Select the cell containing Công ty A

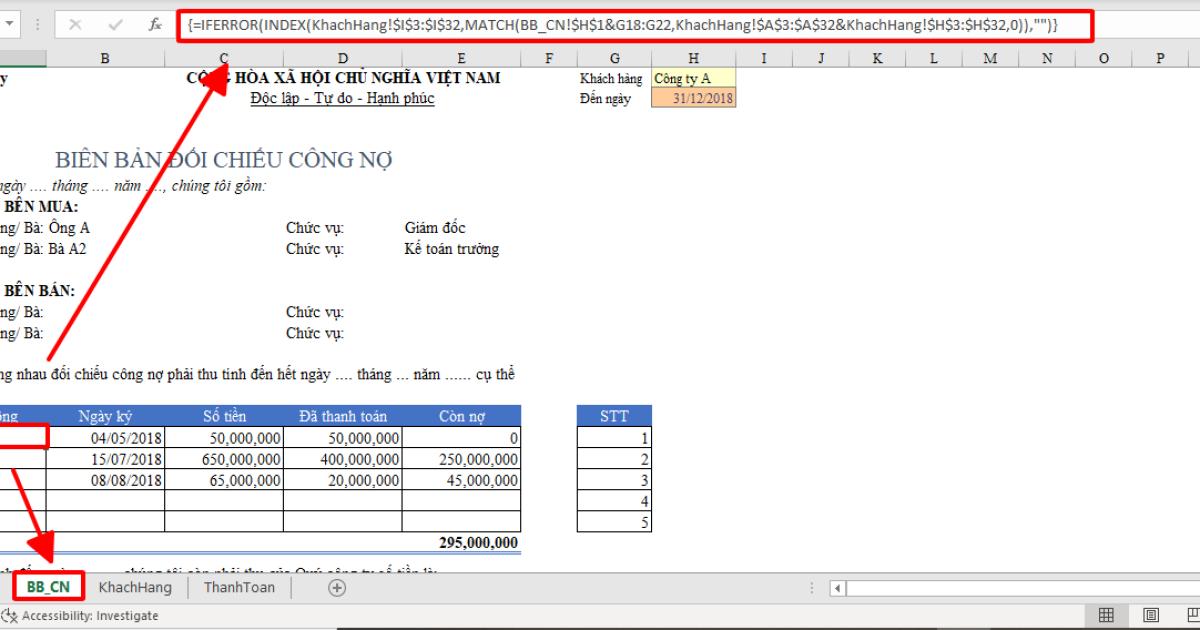[x=694, y=77]
